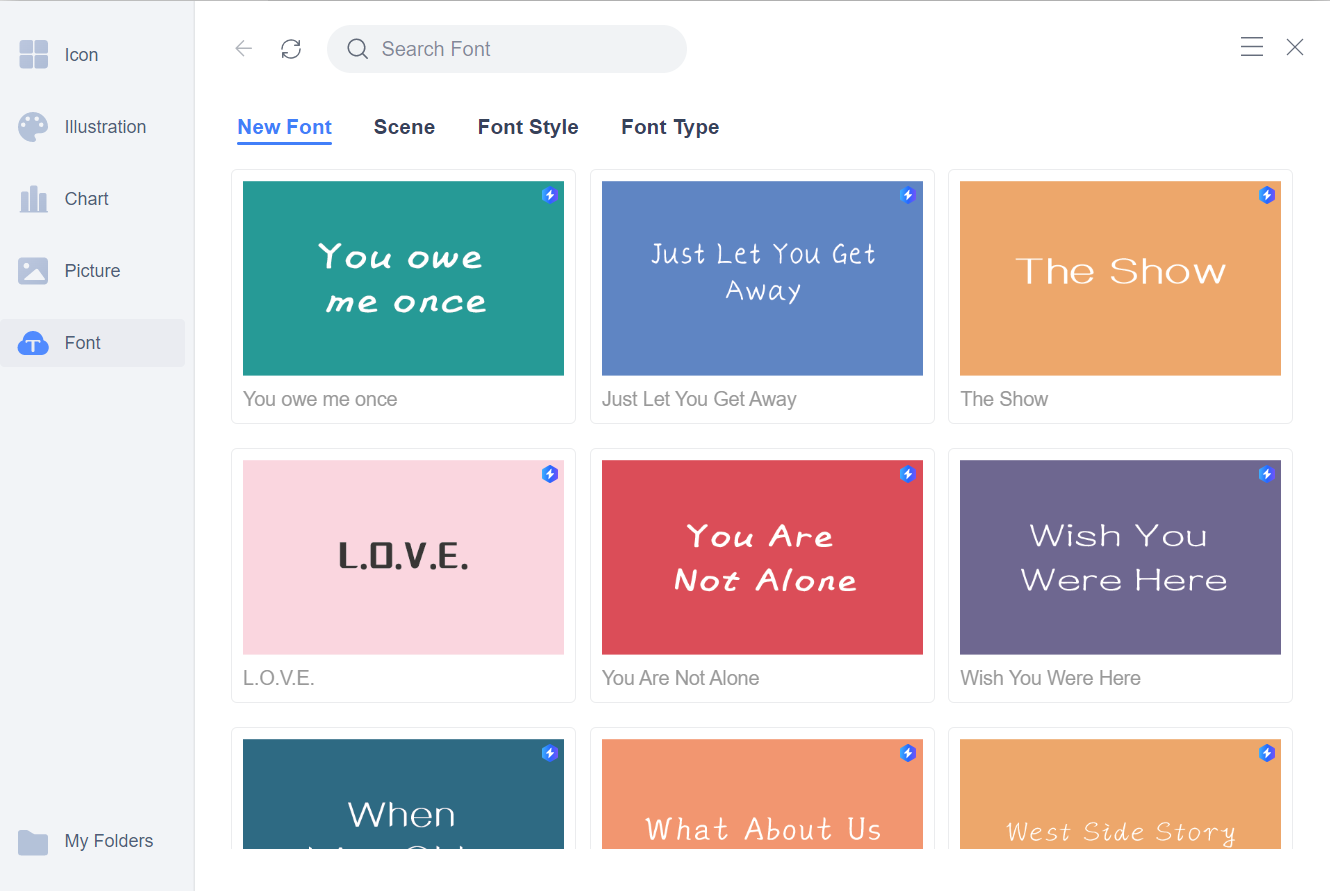Click the Picture label in sidebar
The width and height of the screenshot is (1330, 891).
tap(92, 271)
